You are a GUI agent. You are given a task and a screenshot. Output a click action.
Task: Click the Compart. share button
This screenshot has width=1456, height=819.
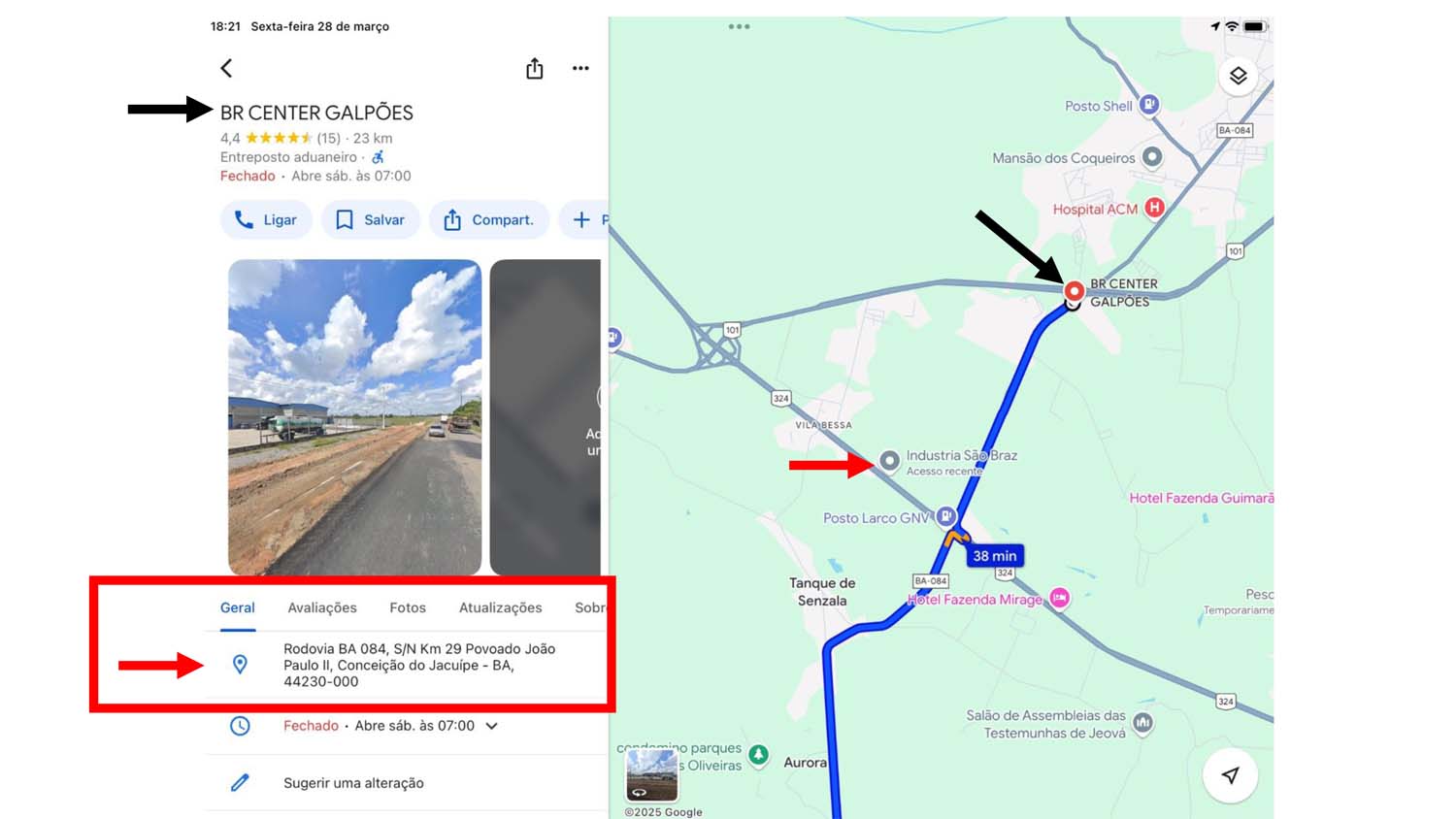point(489,220)
